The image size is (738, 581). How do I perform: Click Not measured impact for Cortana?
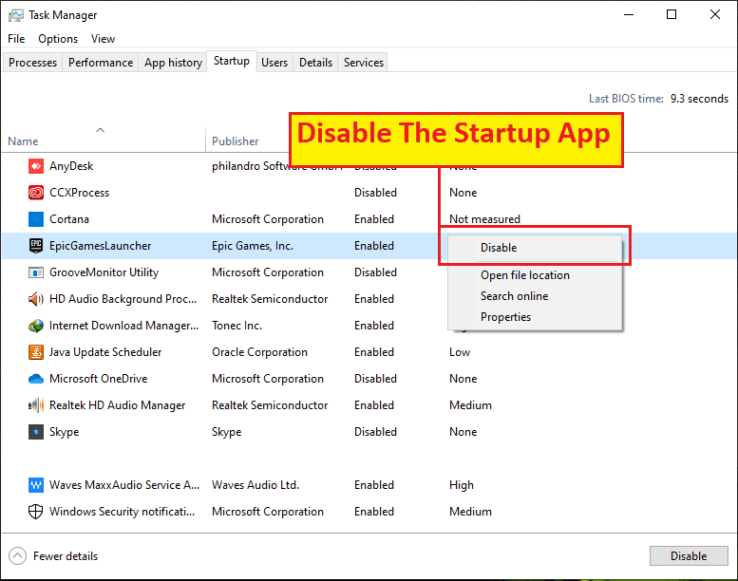[x=485, y=219]
